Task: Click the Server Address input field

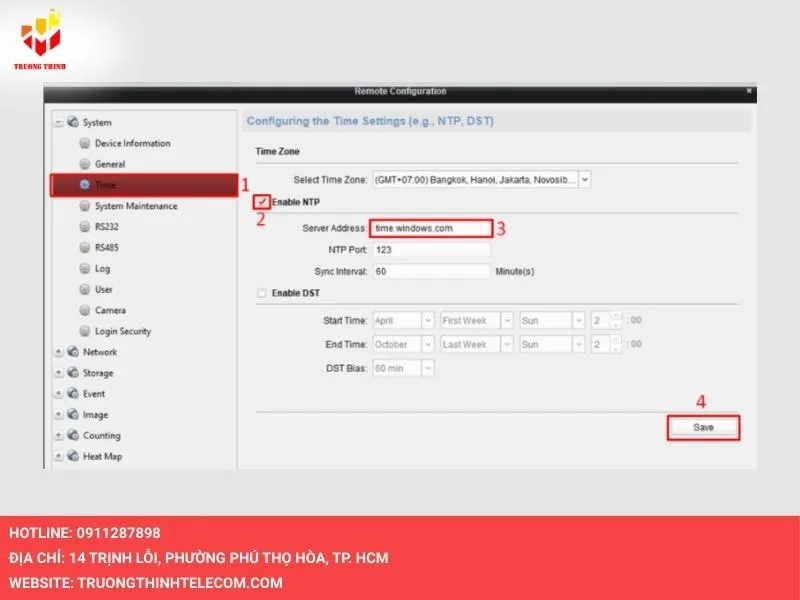Action: pyautogui.click(x=431, y=228)
